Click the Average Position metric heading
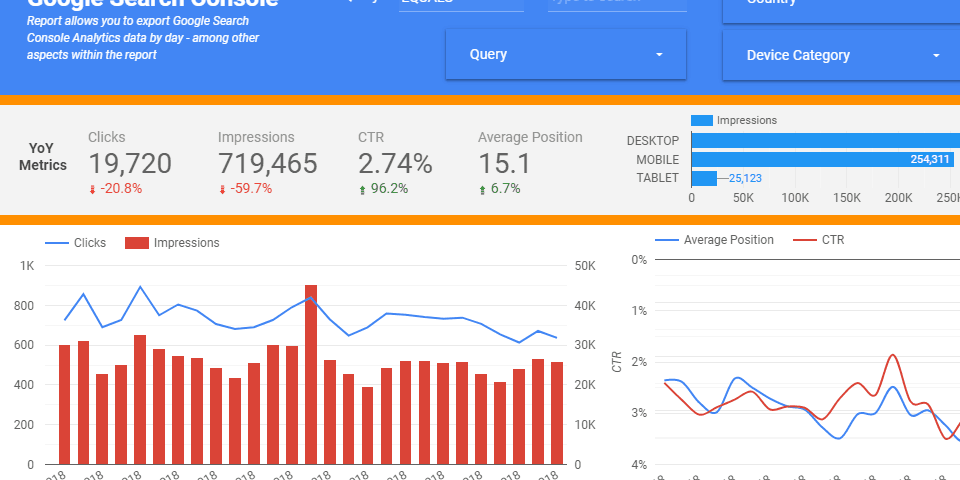 530,137
